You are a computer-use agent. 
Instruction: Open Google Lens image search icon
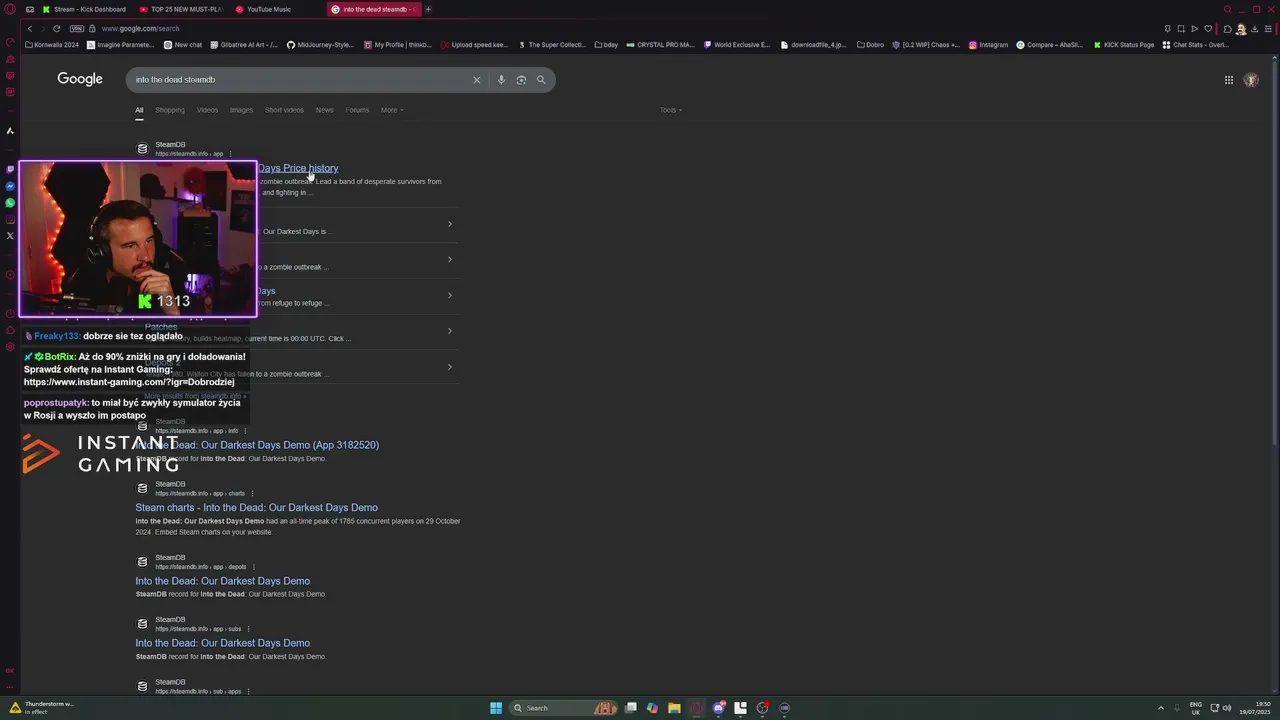521,80
